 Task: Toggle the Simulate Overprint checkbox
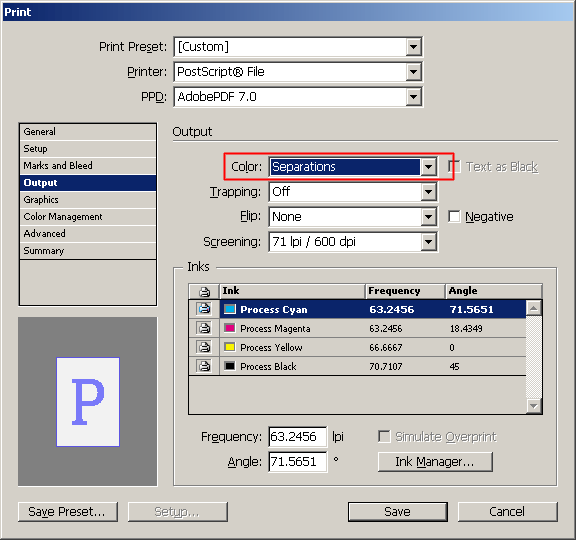[384, 436]
